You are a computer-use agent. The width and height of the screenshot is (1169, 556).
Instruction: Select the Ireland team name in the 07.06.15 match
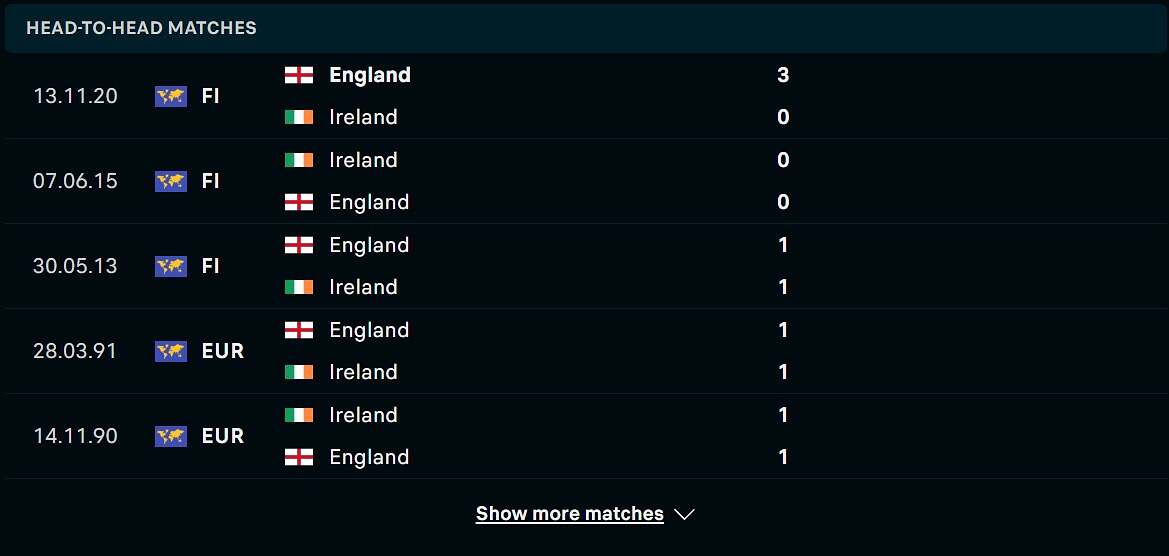363,160
